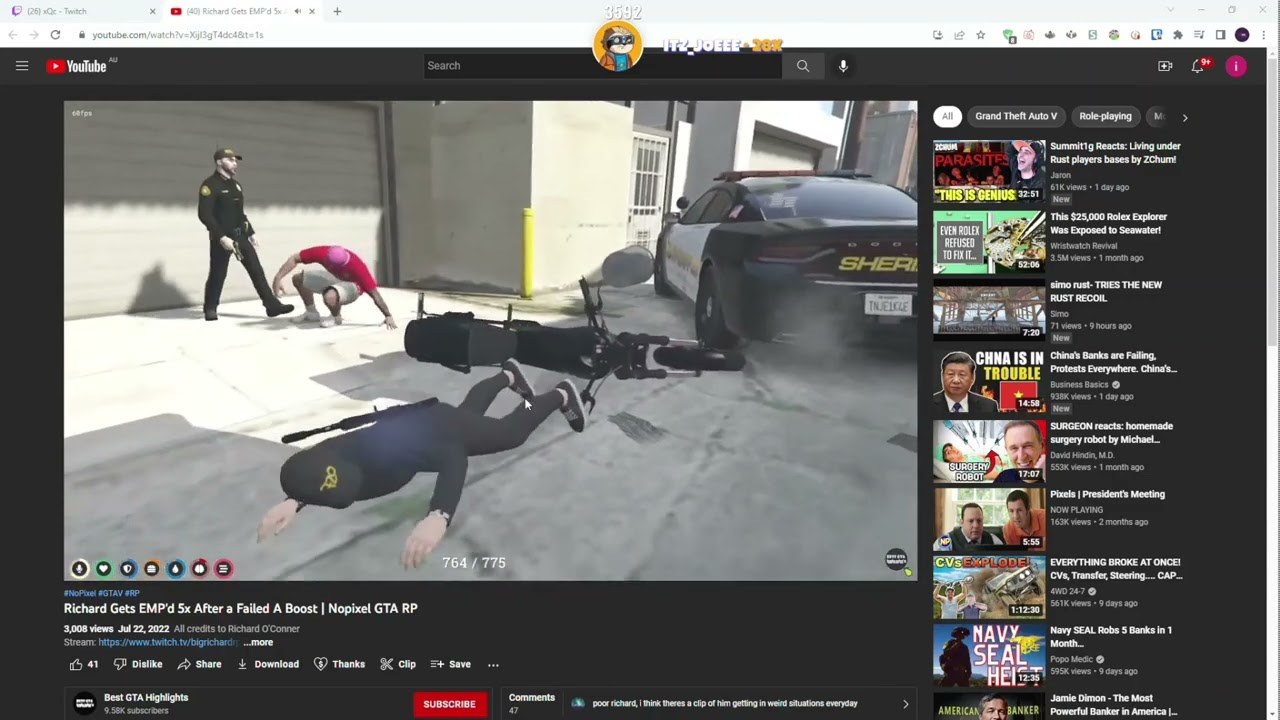Show more filter chips with arrow
The height and width of the screenshot is (720, 1280).
1185,117
